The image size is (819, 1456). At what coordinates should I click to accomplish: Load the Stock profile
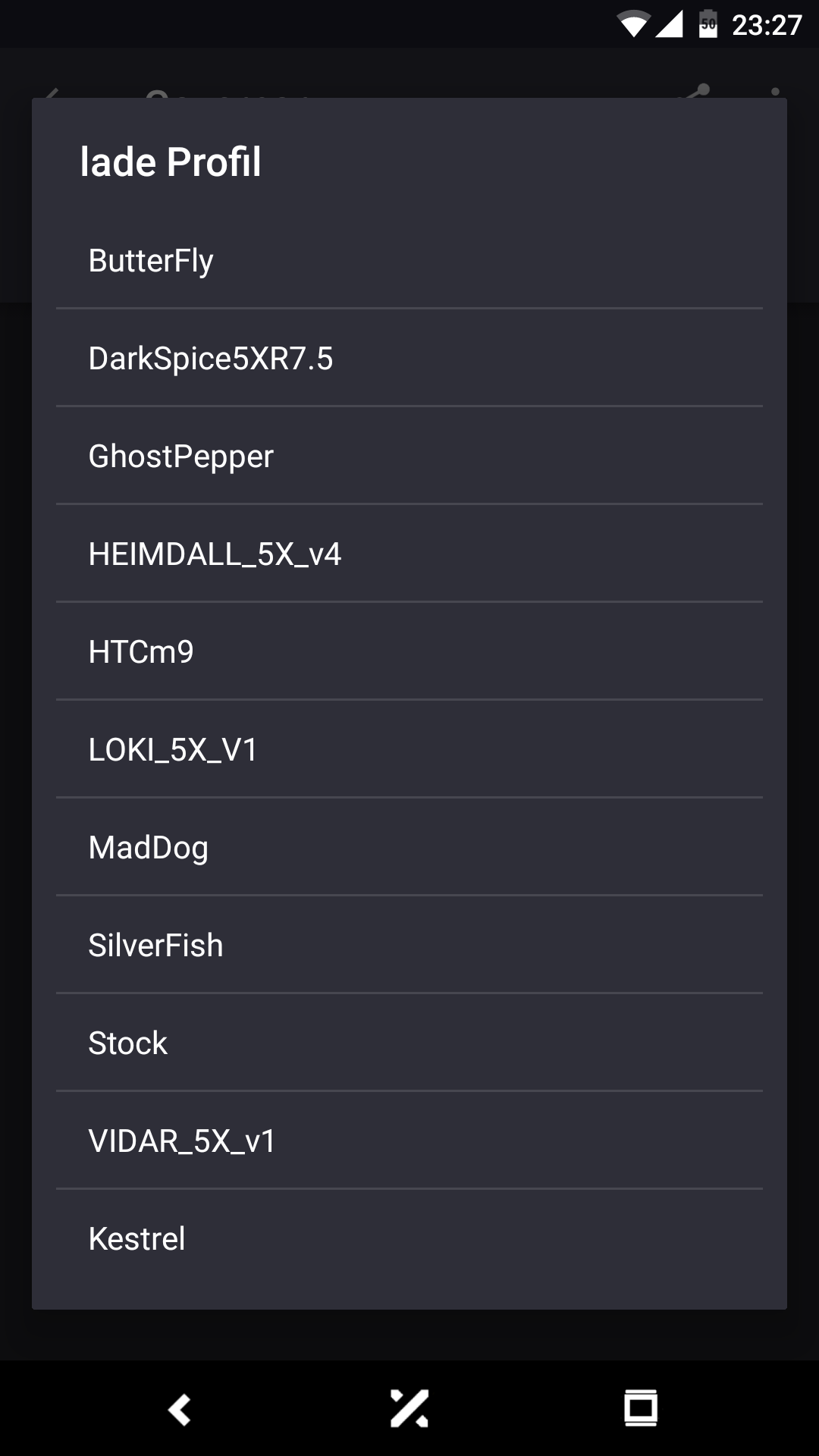pos(409,1043)
